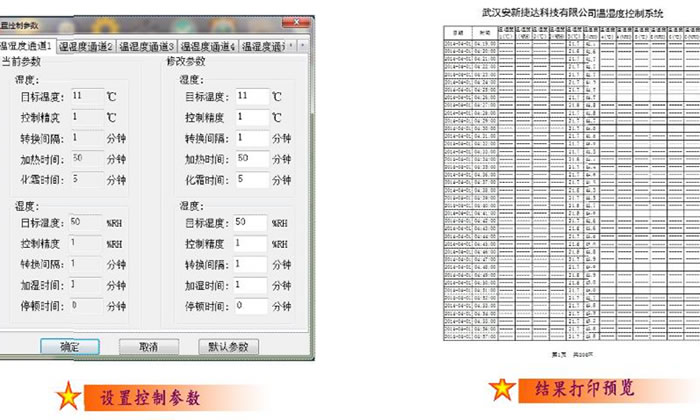700x420 pixels.
Task: Click the star icon beside 设置控制参数
Action: point(68,395)
